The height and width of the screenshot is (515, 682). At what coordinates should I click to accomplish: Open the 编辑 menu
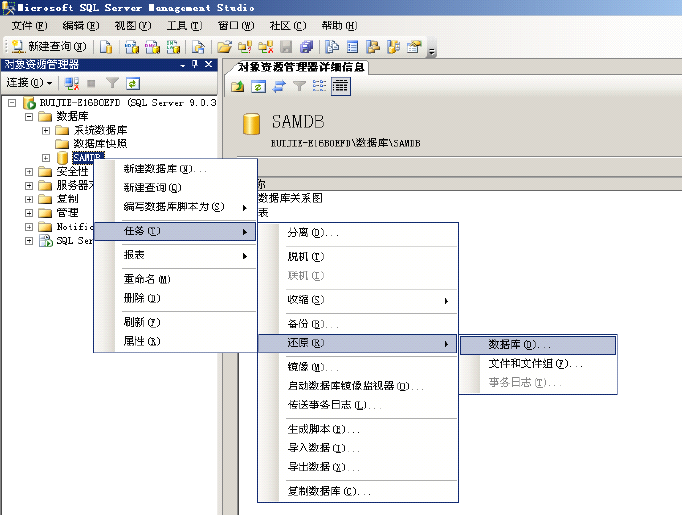click(81, 26)
